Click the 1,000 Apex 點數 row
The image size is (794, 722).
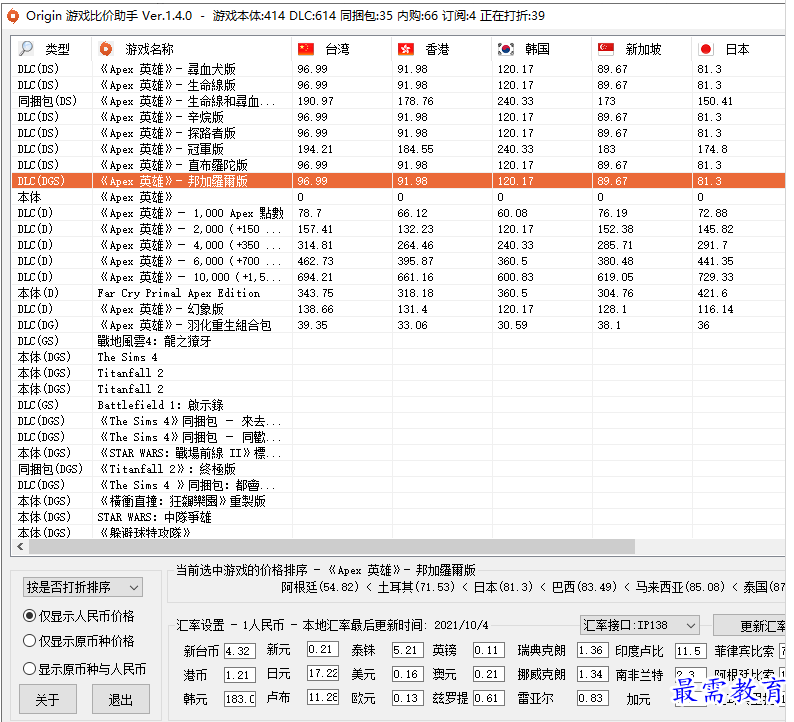399,213
